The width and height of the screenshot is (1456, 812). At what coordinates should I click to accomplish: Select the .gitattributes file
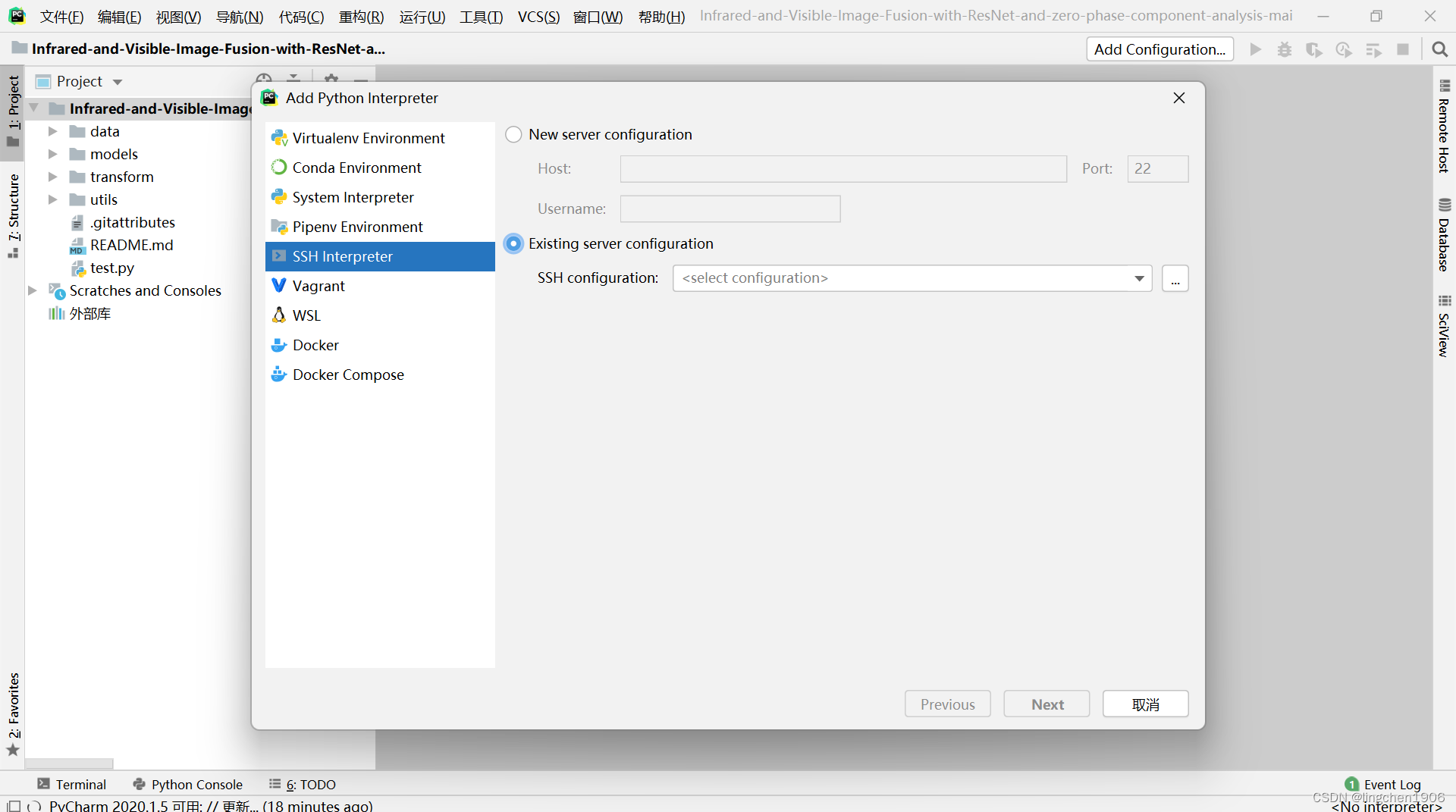(132, 222)
